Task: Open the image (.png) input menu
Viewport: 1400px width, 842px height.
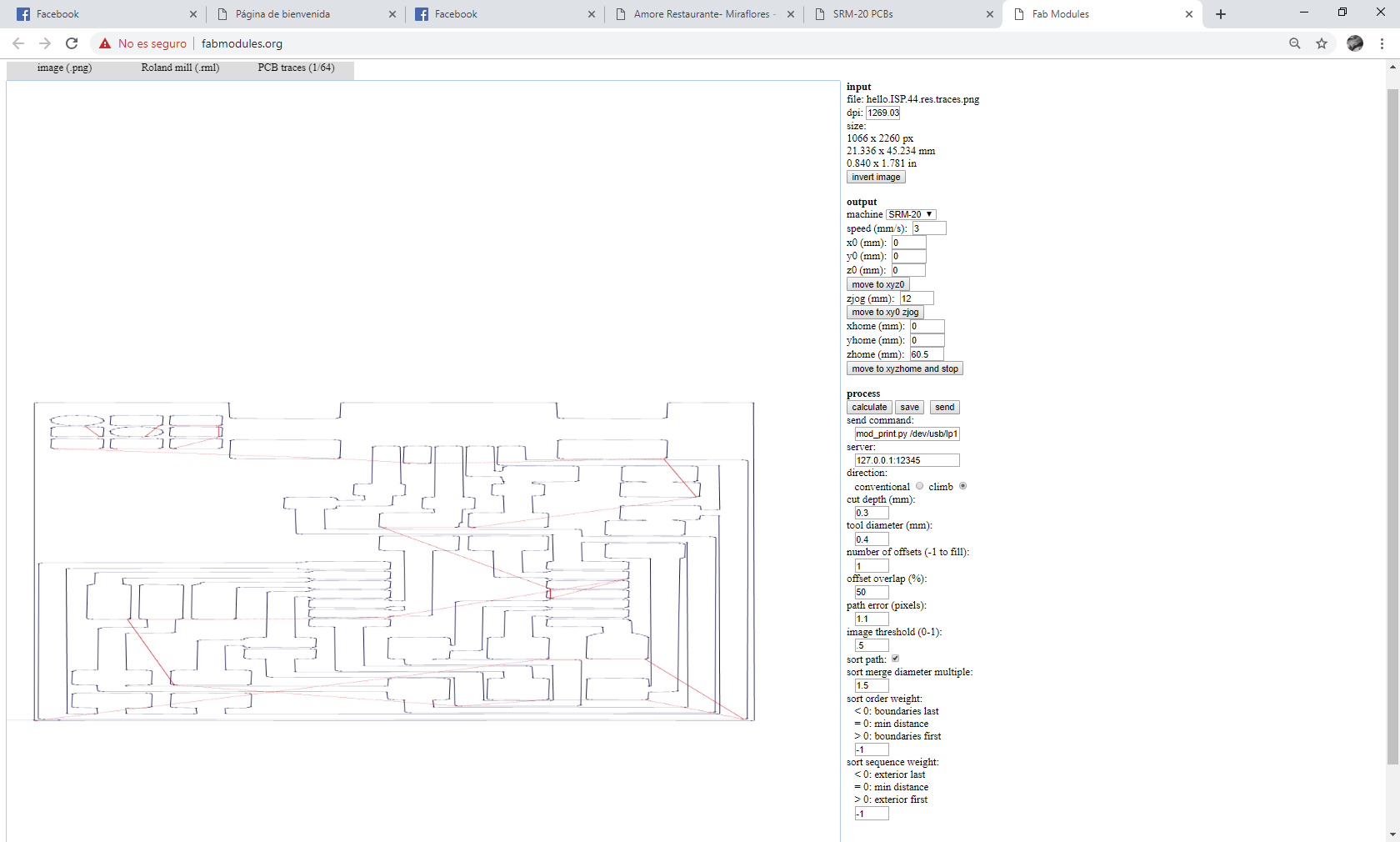Action: 64,68
